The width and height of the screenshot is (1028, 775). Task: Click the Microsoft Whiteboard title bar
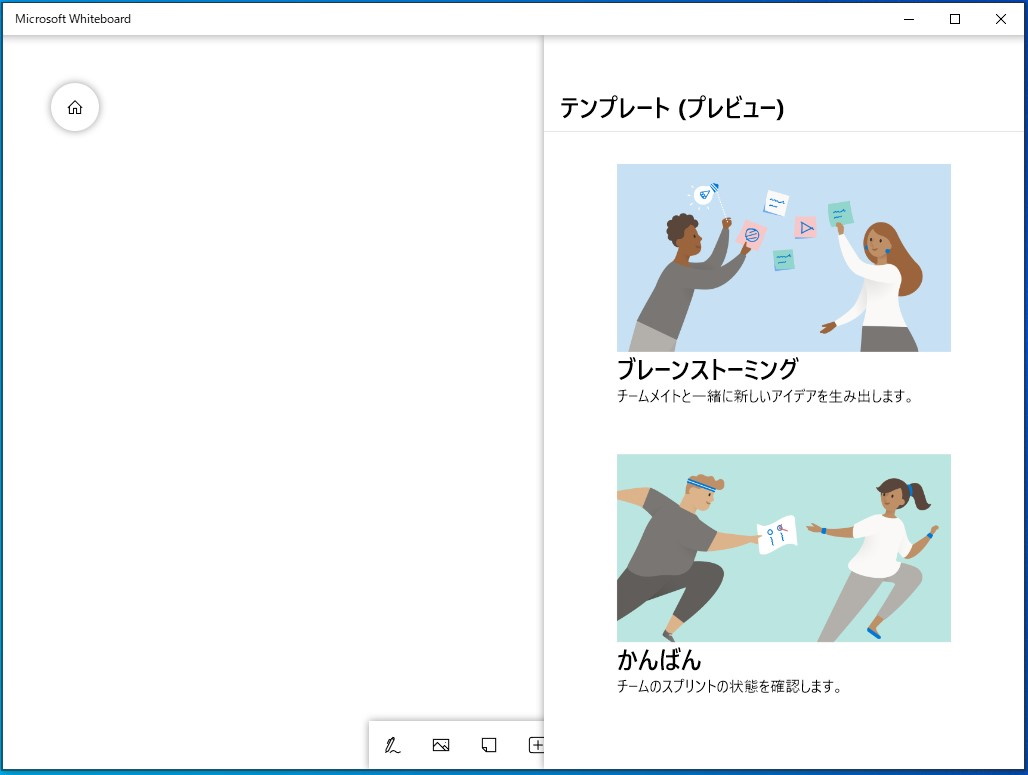point(300,18)
